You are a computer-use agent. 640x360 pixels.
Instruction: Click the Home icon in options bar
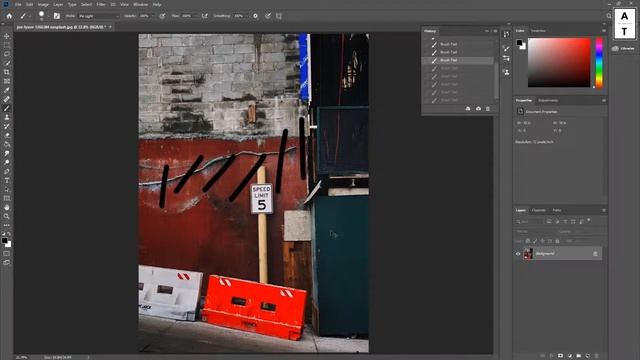coord(9,16)
